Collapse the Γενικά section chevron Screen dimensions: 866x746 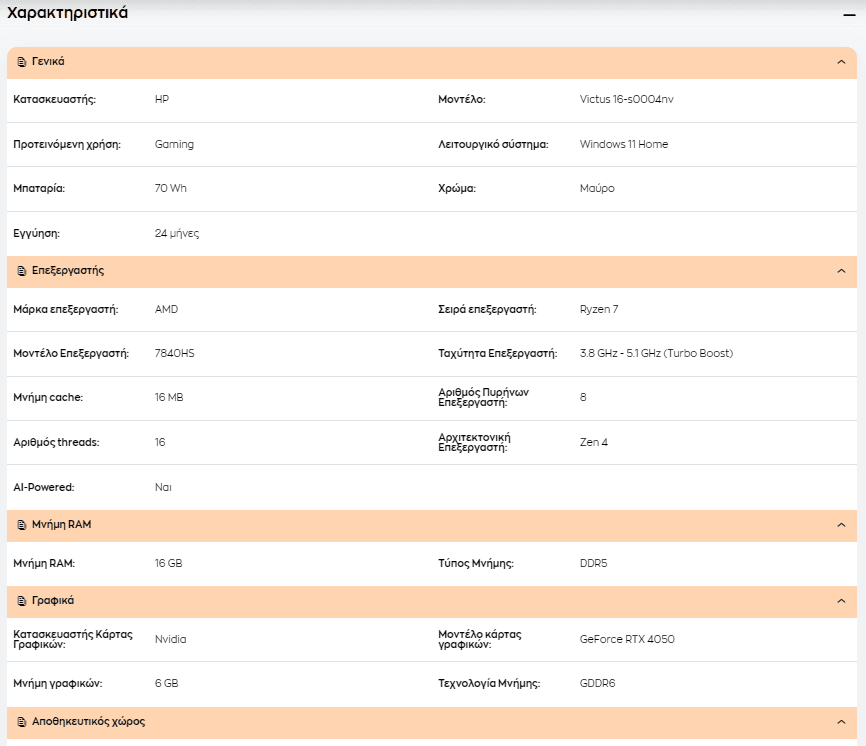[x=841, y=62]
